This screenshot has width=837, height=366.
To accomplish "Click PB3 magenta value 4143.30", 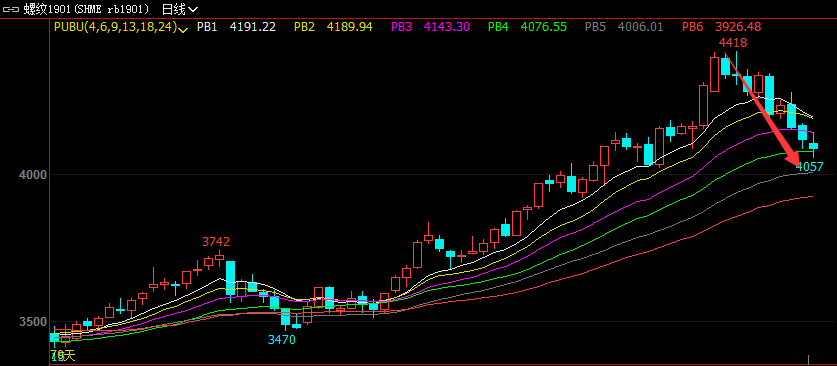I will tap(447, 27).
